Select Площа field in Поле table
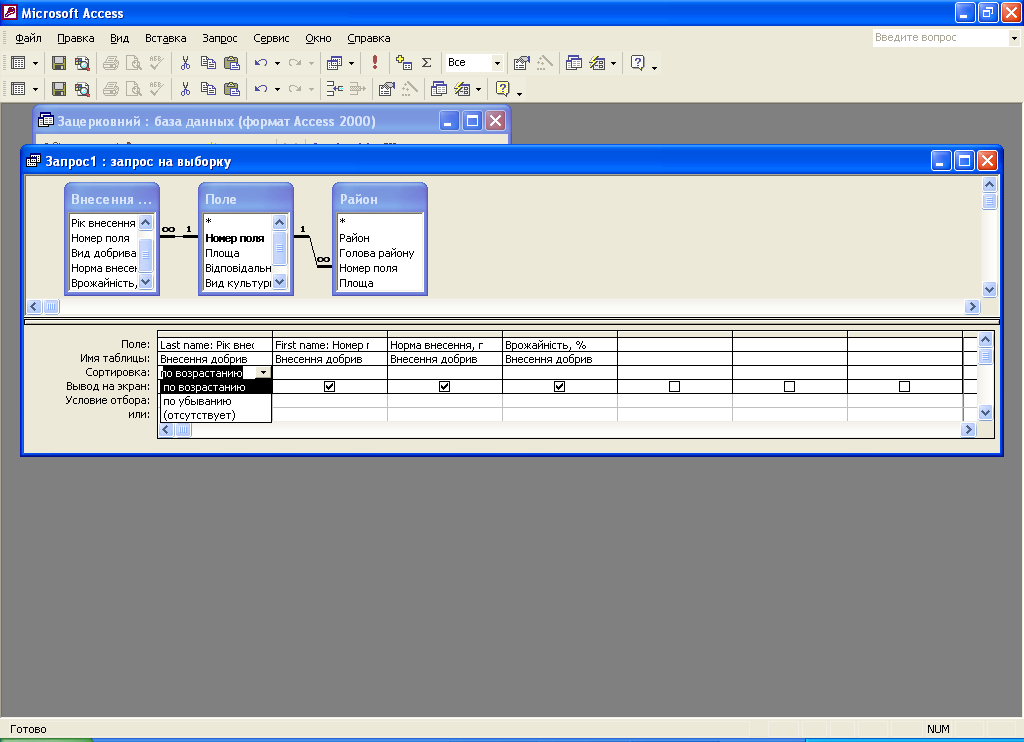The image size is (1024, 742). click(222, 253)
